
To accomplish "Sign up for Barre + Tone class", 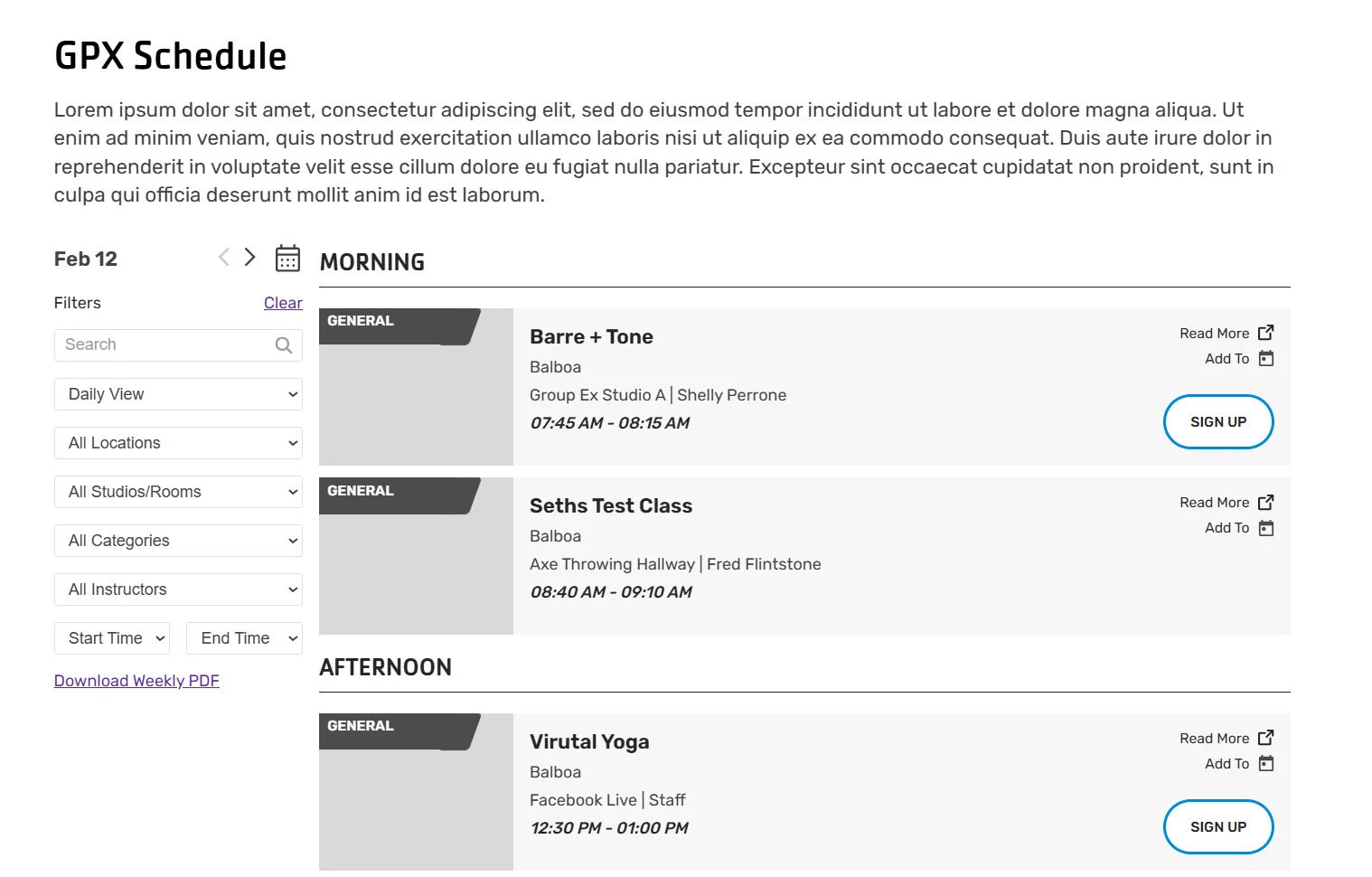I will (x=1217, y=422).
